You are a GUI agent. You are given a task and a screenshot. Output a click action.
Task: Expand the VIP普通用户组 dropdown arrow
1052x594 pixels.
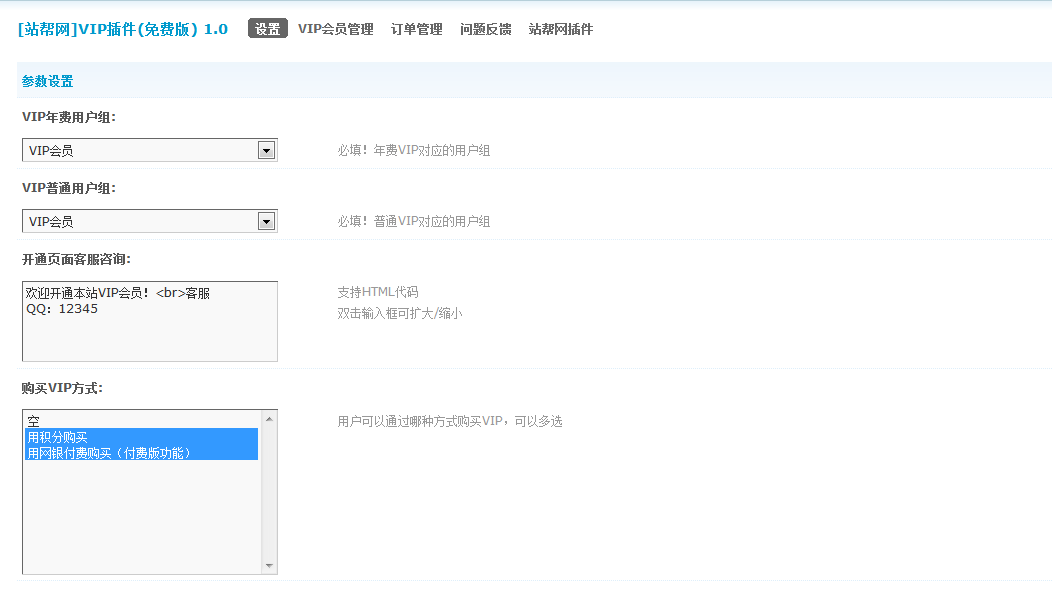click(x=266, y=221)
